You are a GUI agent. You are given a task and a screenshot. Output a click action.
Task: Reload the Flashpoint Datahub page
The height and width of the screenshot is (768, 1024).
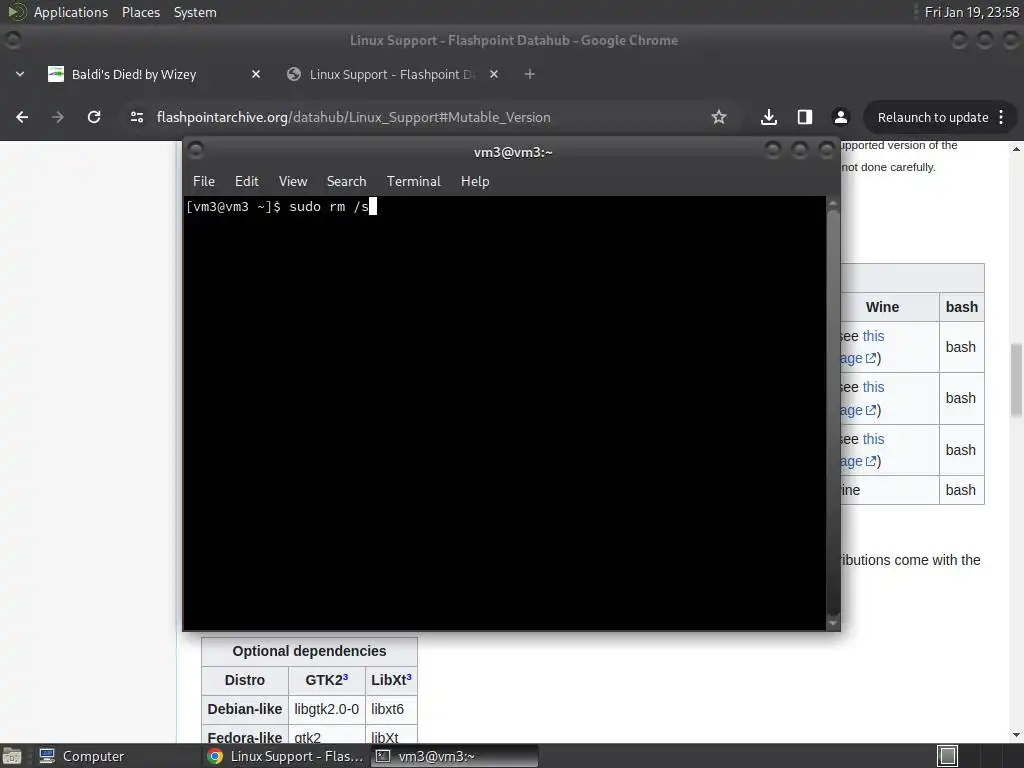pos(94,117)
